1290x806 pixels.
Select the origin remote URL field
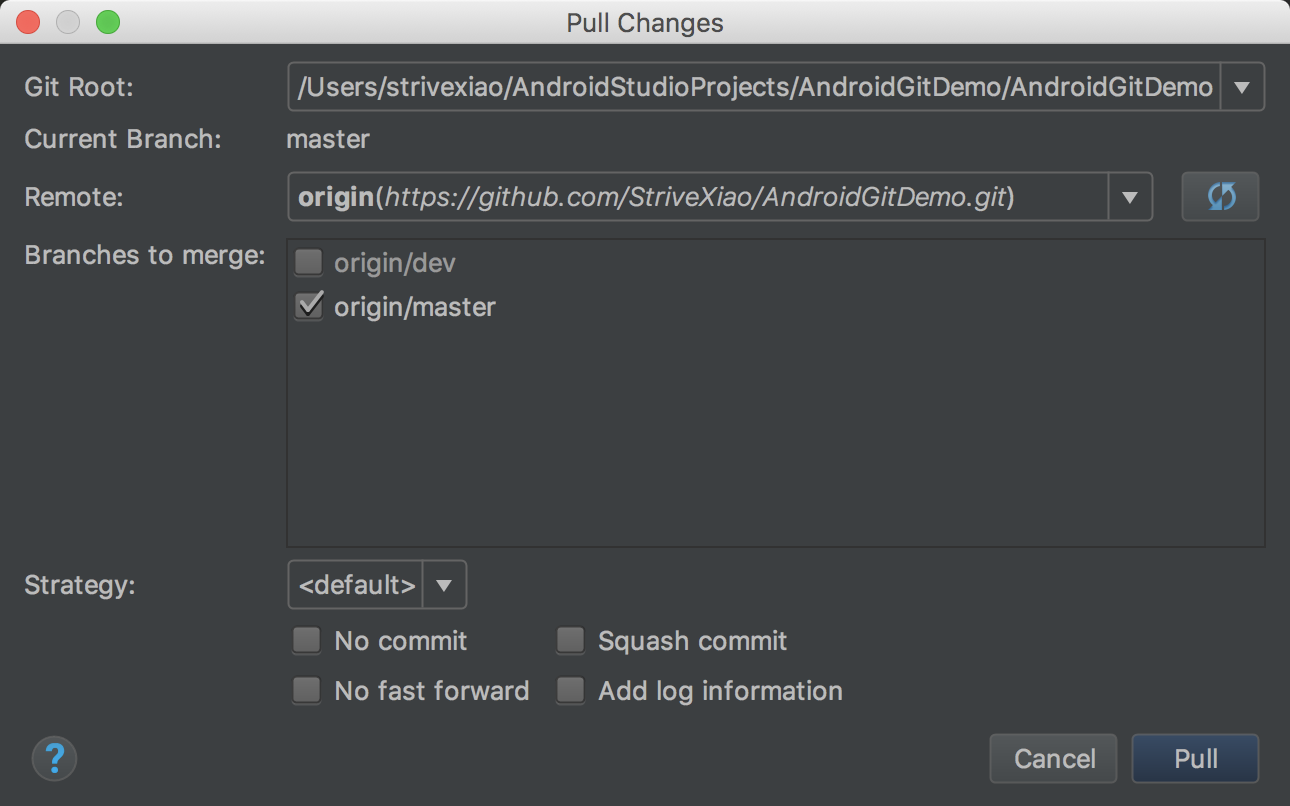click(x=697, y=197)
